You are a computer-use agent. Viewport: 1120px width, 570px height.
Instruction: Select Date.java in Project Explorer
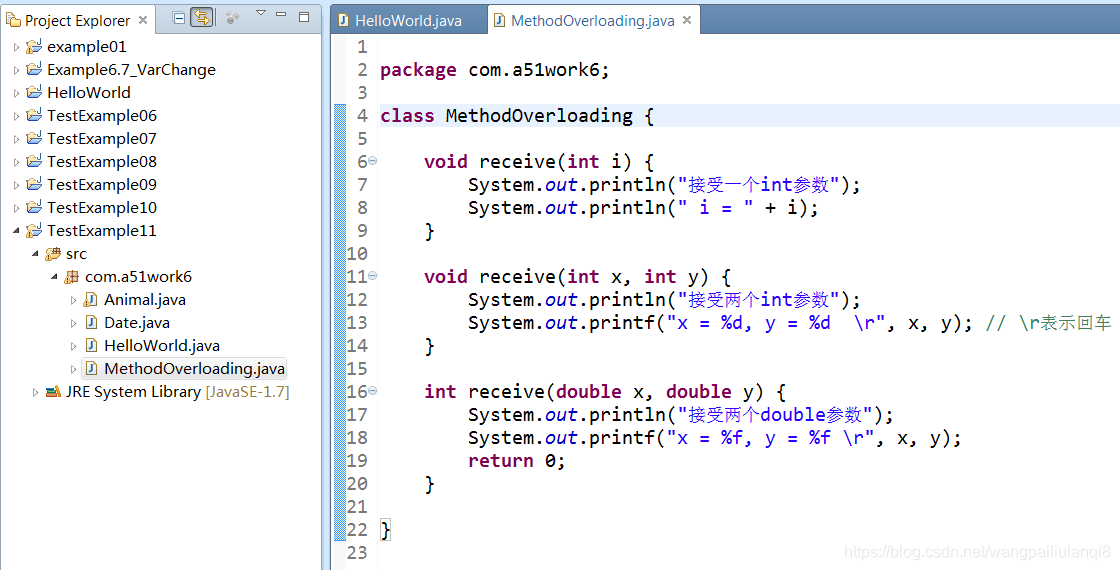pyautogui.click(x=137, y=323)
